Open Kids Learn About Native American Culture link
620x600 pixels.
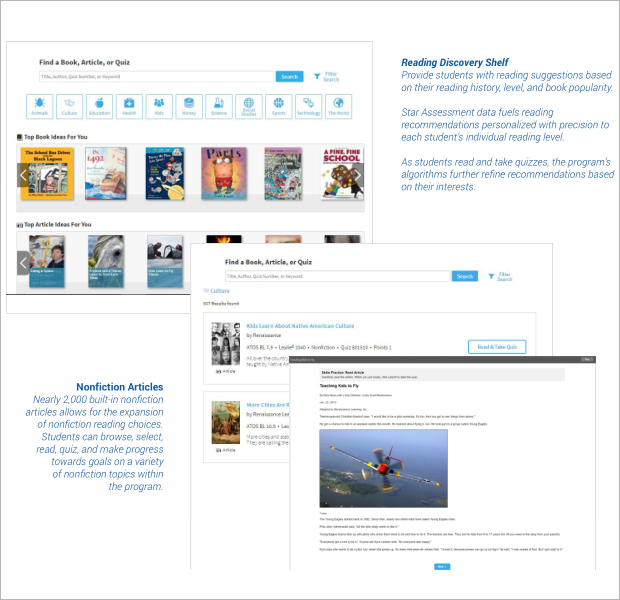(x=300, y=326)
